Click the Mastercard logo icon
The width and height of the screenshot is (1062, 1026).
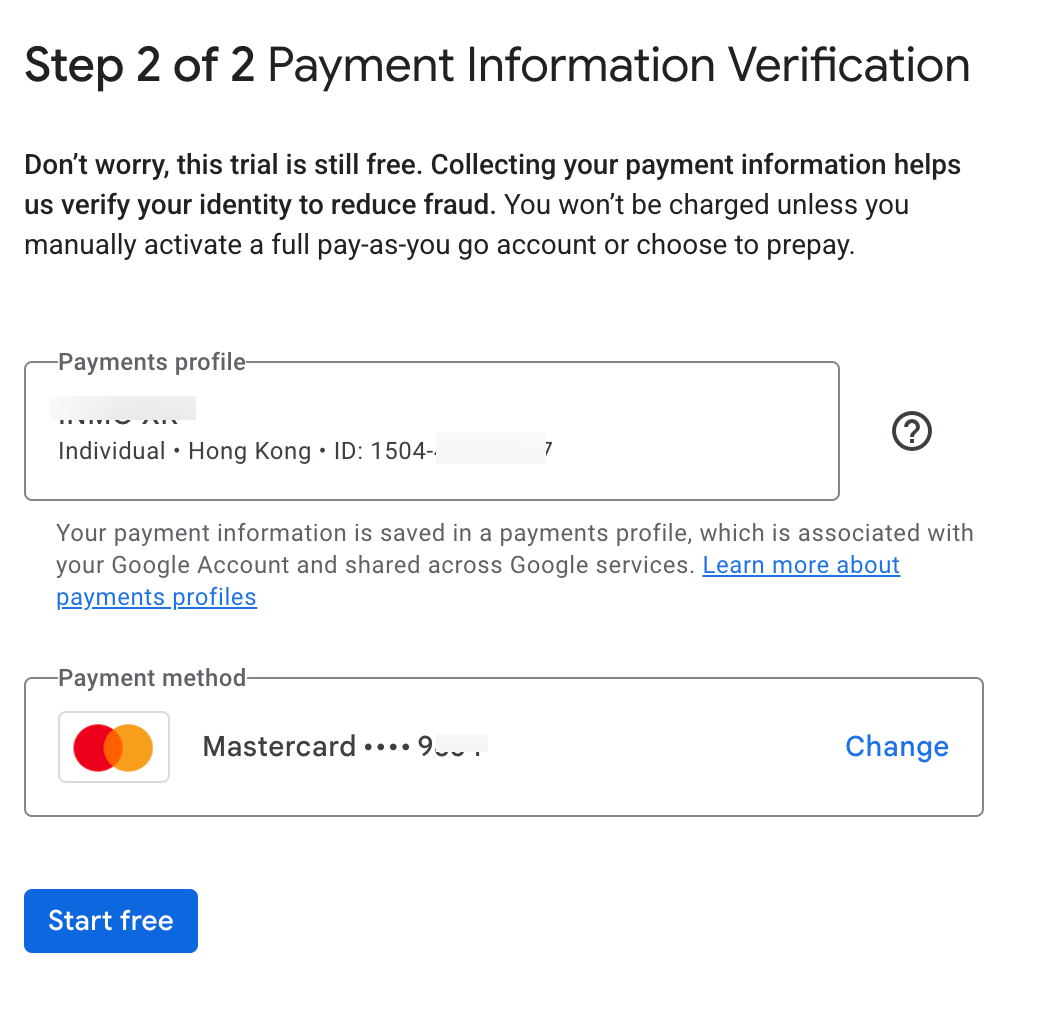pos(114,747)
